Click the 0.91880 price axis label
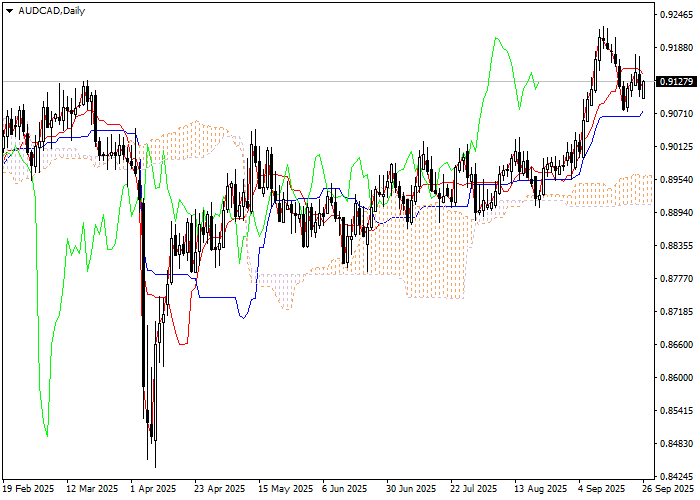The width and height of the screenshot is (700, 500). tap(676, 48)
